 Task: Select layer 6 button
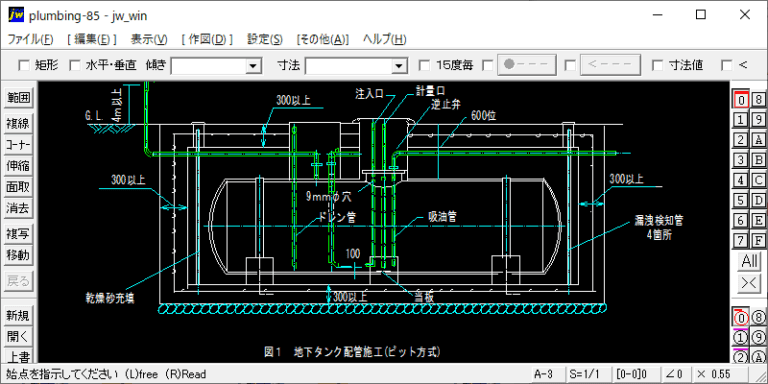click(742, 220)
